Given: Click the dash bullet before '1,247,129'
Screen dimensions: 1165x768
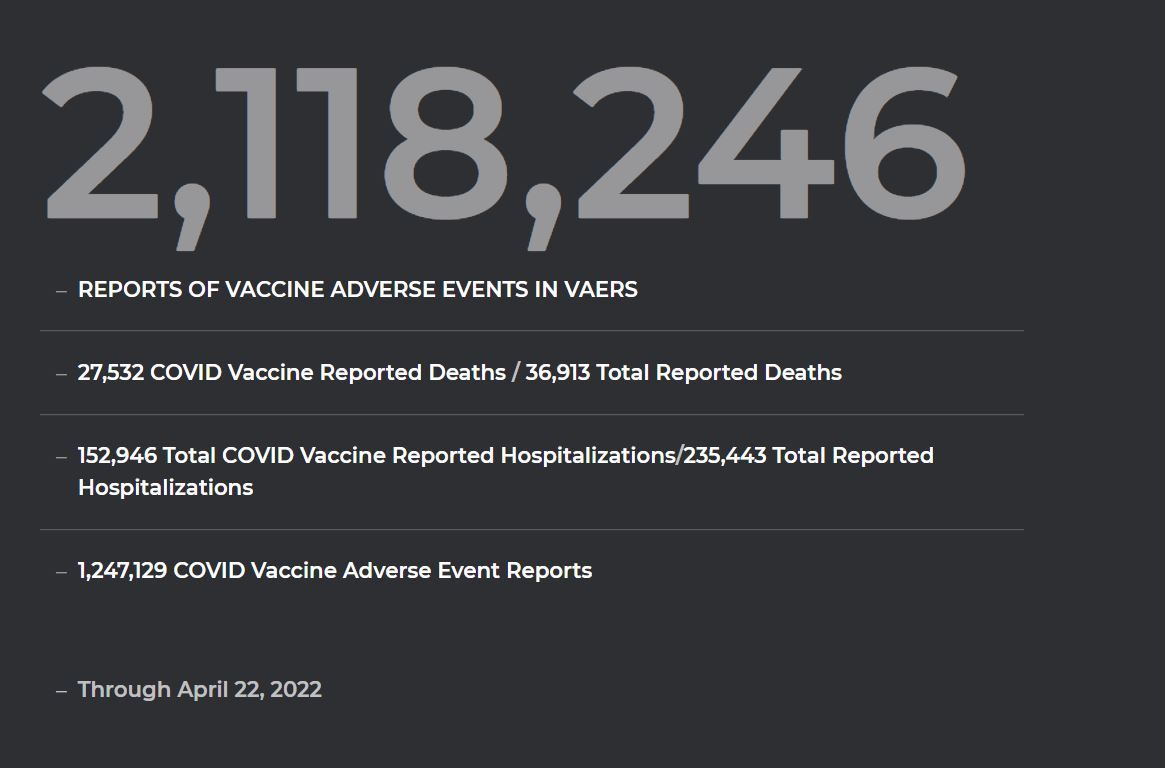Looking at the screenshot, I should pyautogui.click(x=62, y=572).
